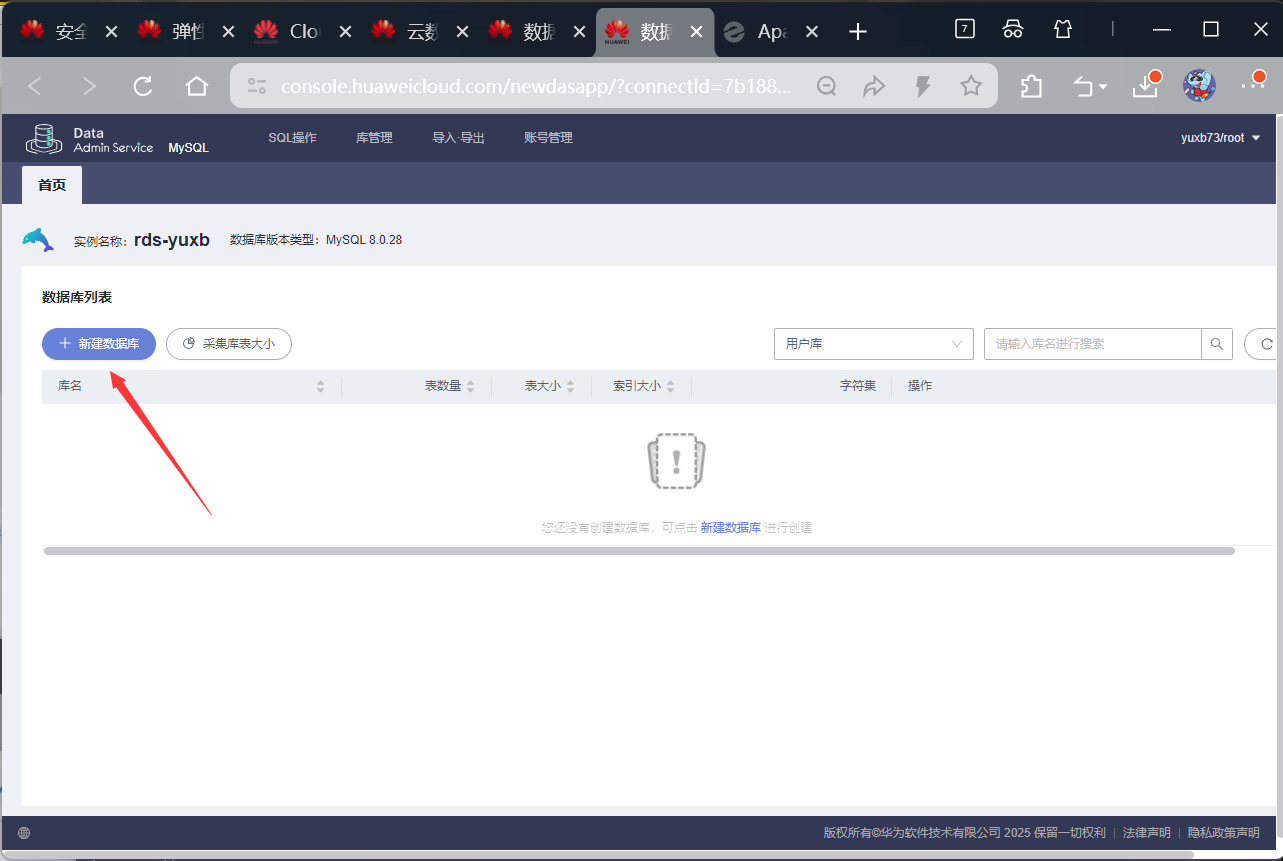Open the downloads icon in the browser toolbar

1146,86
